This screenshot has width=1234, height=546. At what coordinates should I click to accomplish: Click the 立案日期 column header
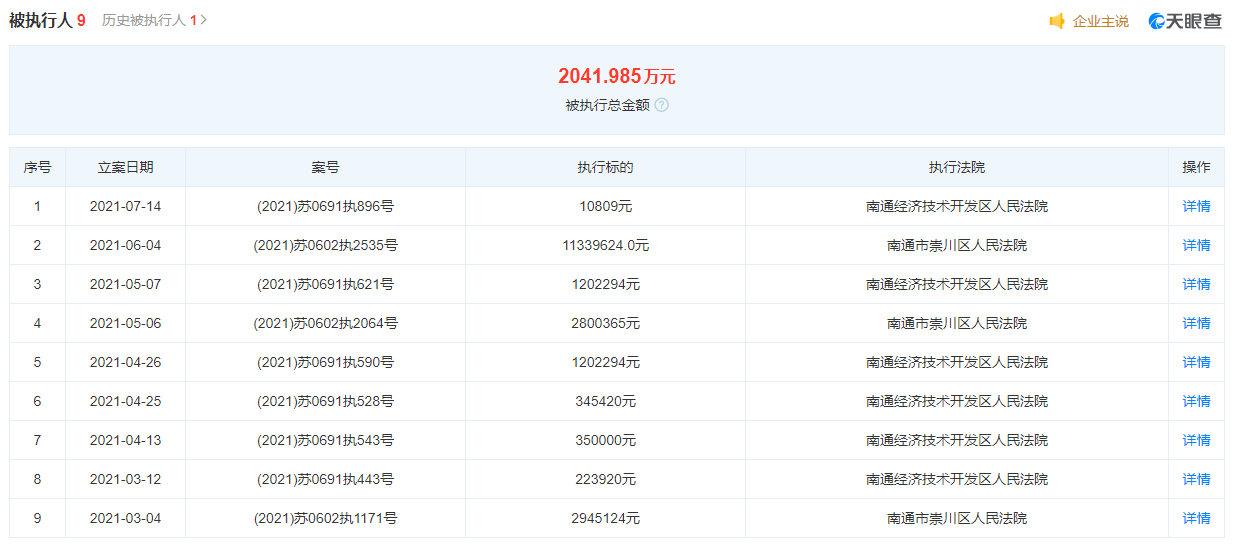click(x=125, y=167)
